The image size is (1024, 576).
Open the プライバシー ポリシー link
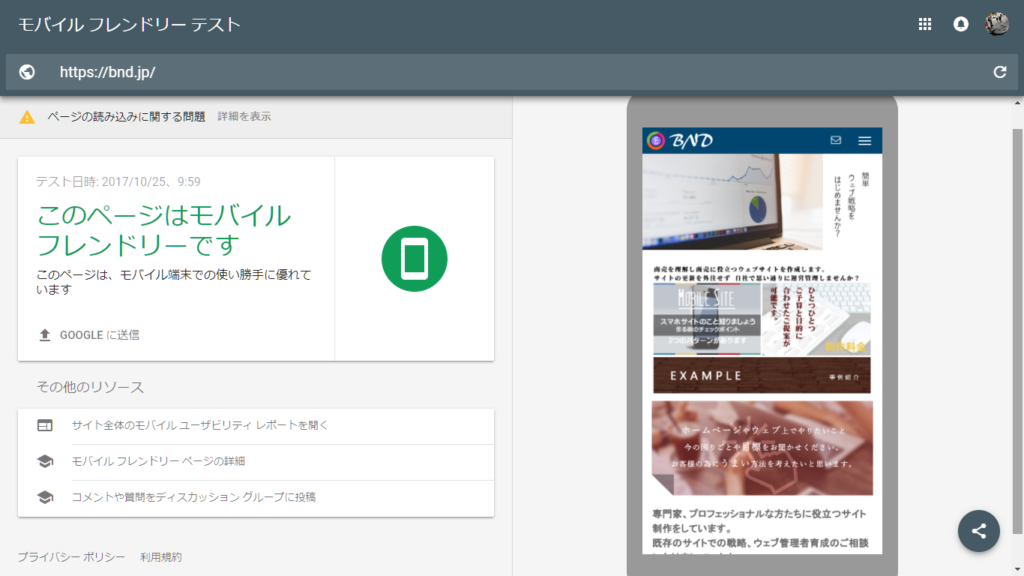coord(71,557)
